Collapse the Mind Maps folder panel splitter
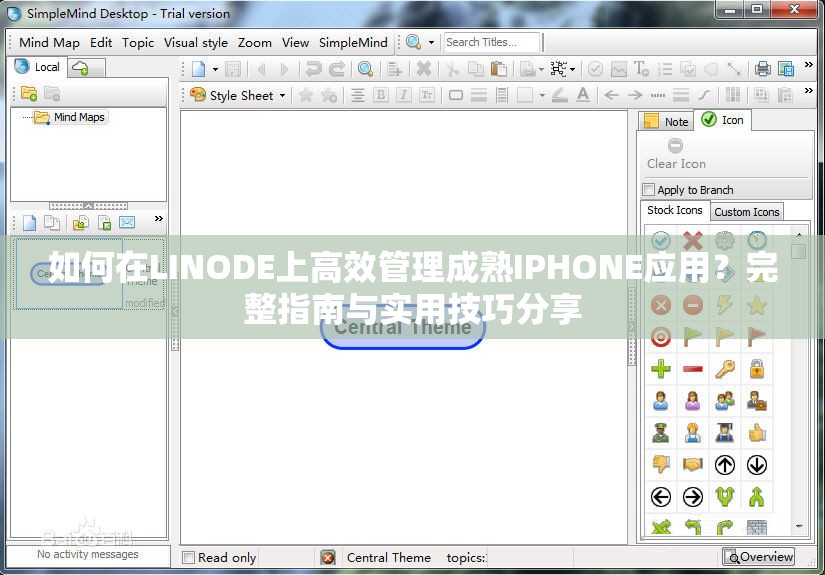Image resolution: width=825 pixels, height=575 pixels. [88, 206]
